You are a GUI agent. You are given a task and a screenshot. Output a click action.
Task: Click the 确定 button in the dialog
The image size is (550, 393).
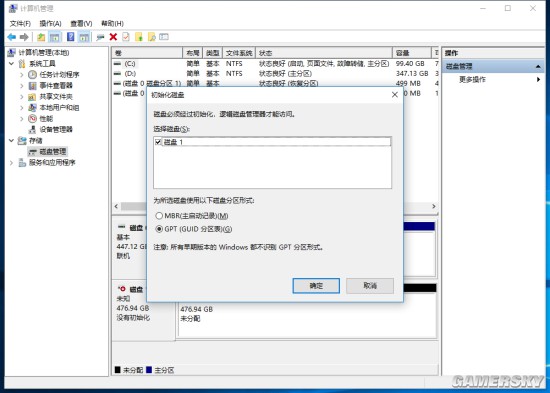tap(316, 286)
